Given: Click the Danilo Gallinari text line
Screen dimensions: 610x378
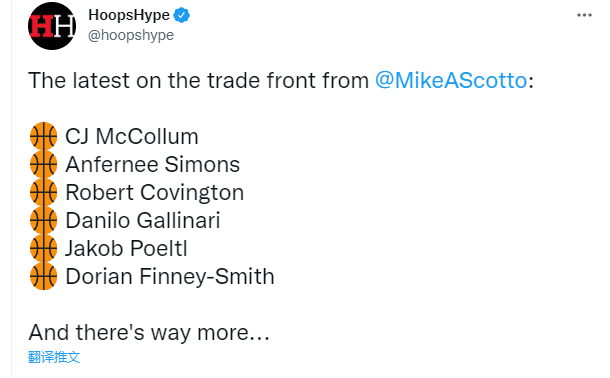Looking at the screenshot, I should point(143,220).
